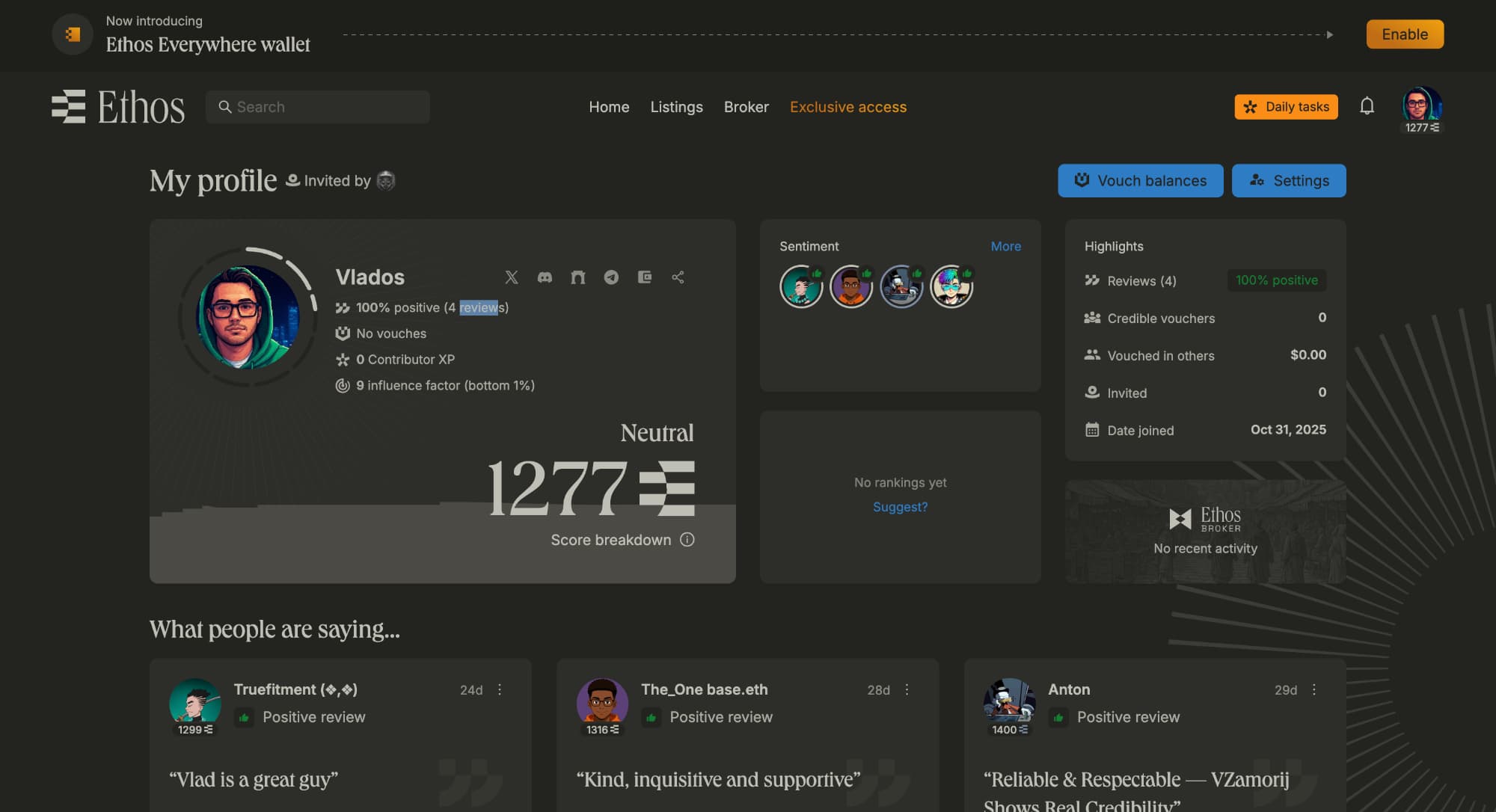The image size is (1496, 812).
Task: Click the share icon on profile card
Action: (678, 277)
